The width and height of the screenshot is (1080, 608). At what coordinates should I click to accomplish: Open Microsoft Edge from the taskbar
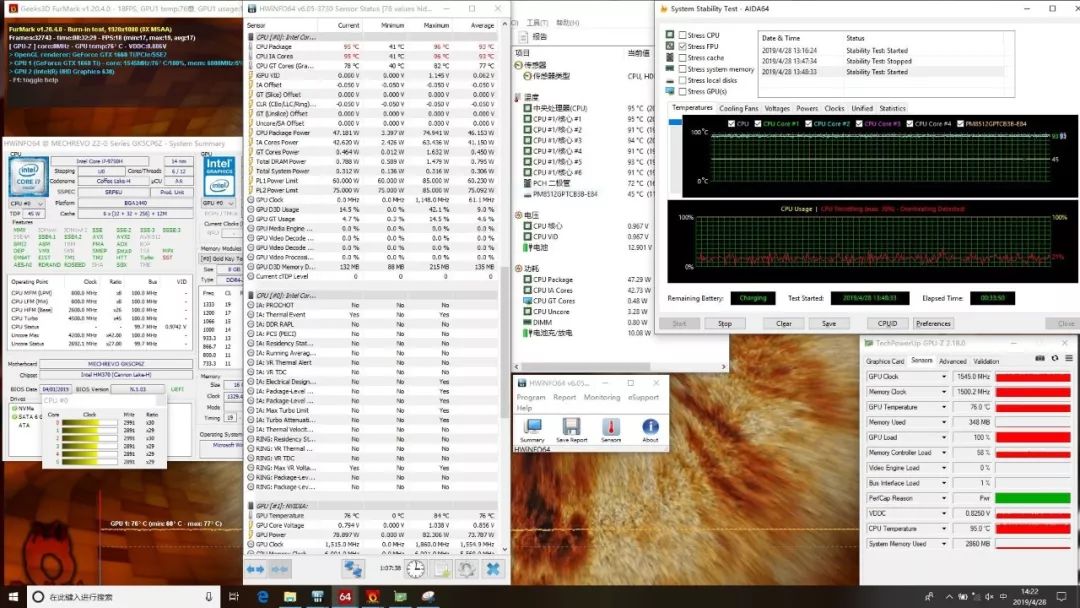(x=263, y=597)
